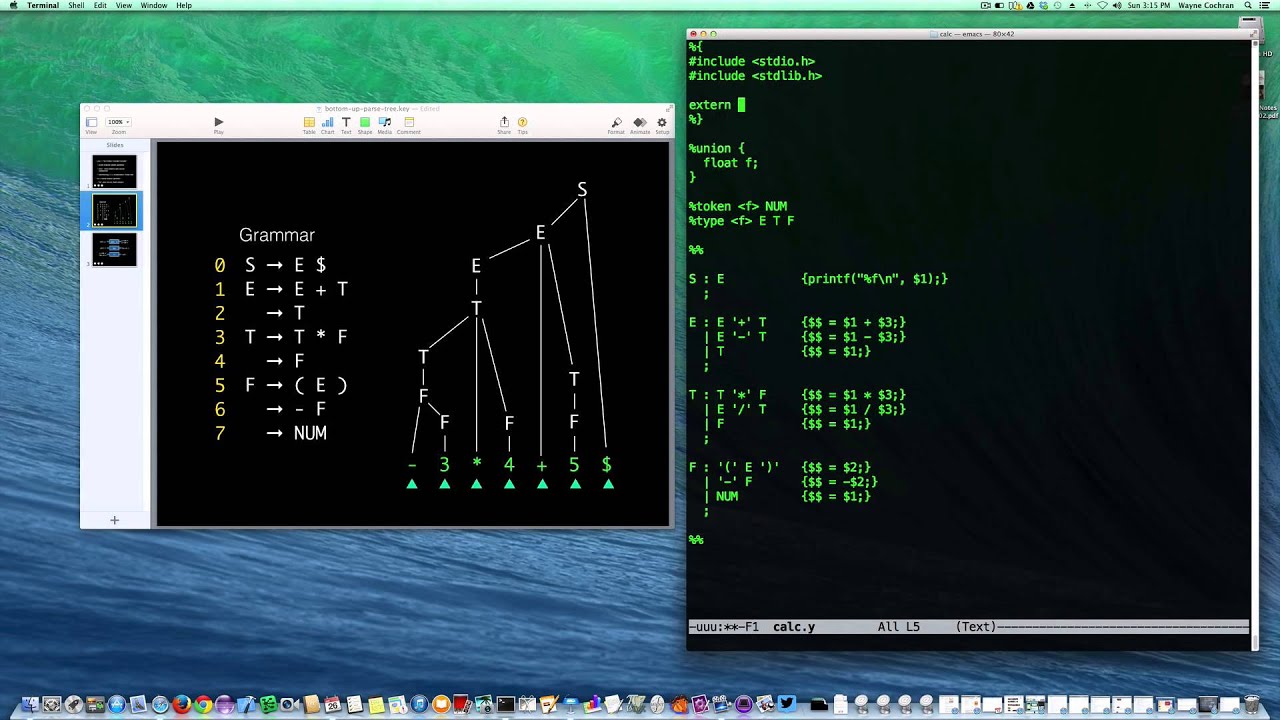The width and height of the screenshot is (1280, 720).
Task: Open Finder from the Dock
Action: 29,705
